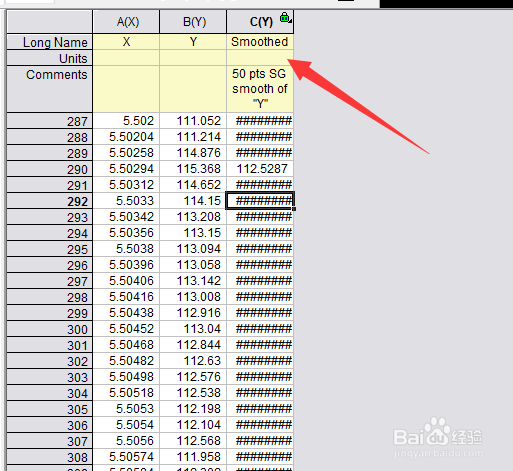Click cell with value 5.50294
Viewport: 513px width, 471px height.
[126, 169]
